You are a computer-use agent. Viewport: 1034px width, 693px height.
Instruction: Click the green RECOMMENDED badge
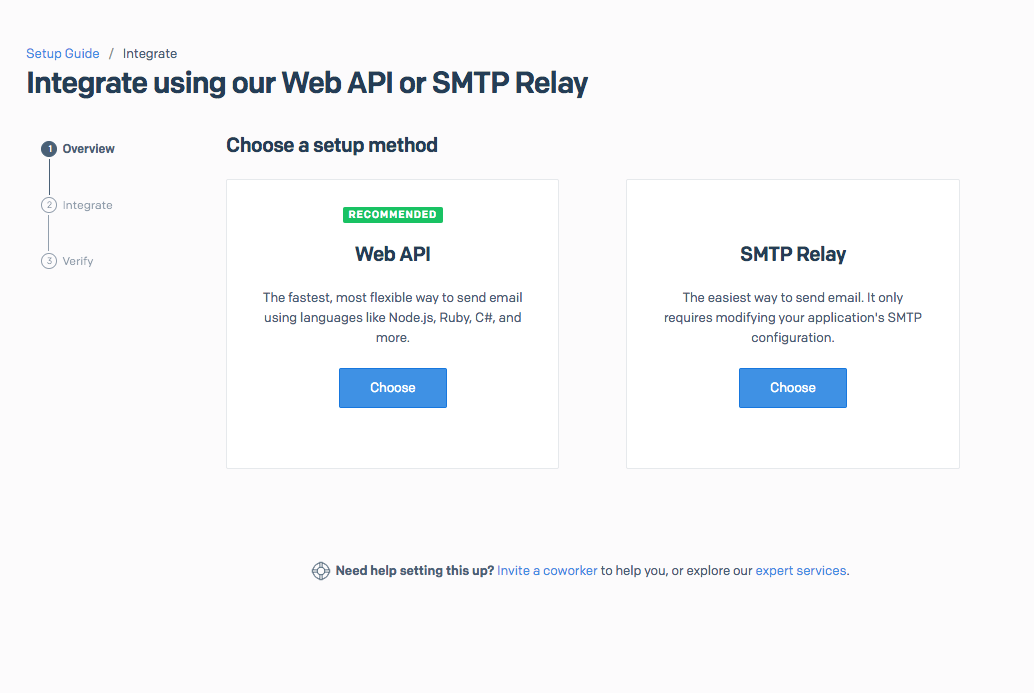point(393,215)
